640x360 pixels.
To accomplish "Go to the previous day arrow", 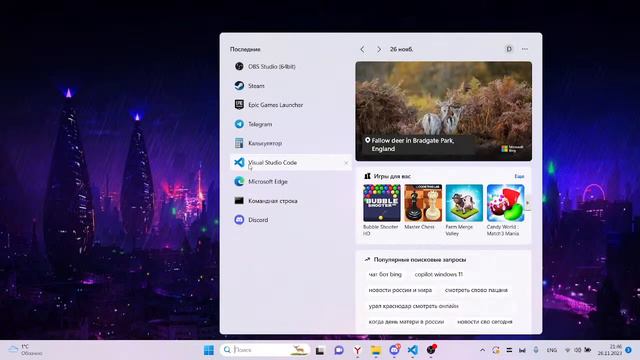I will coord(362,49).
